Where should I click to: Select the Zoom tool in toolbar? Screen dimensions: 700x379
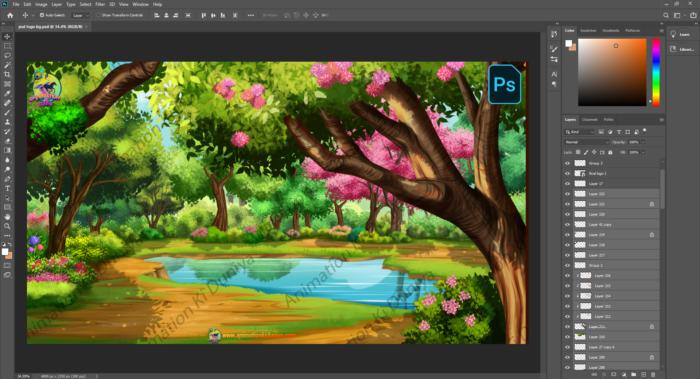tap(7, 226)
